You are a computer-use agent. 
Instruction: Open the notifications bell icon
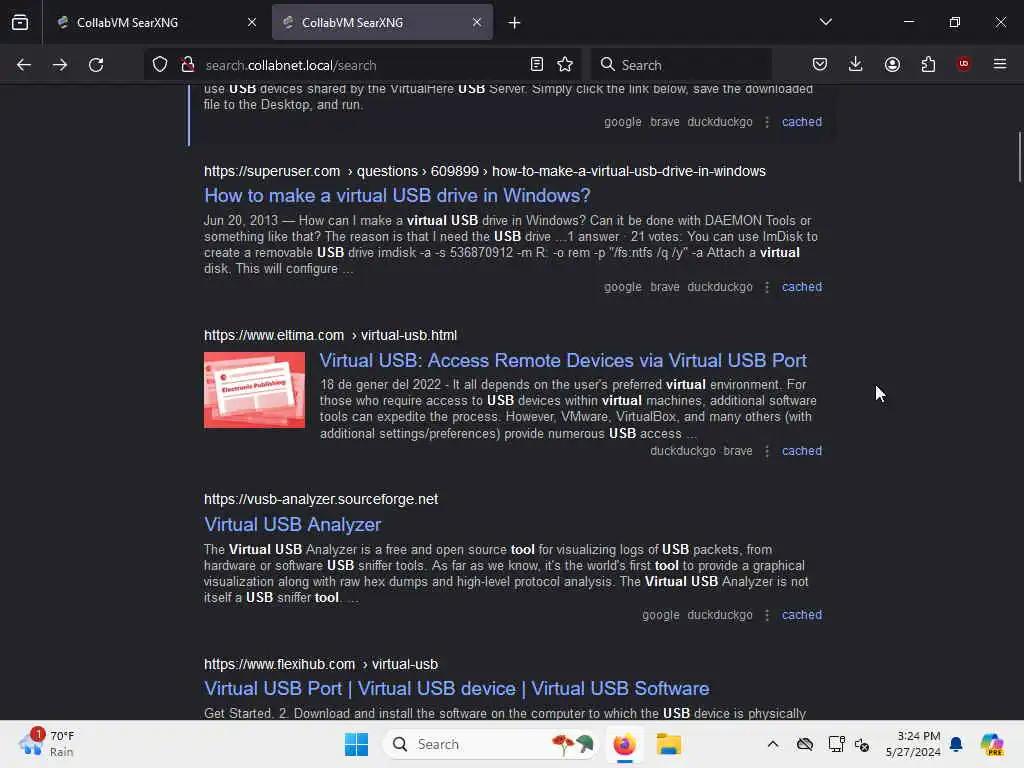point(956,744)
